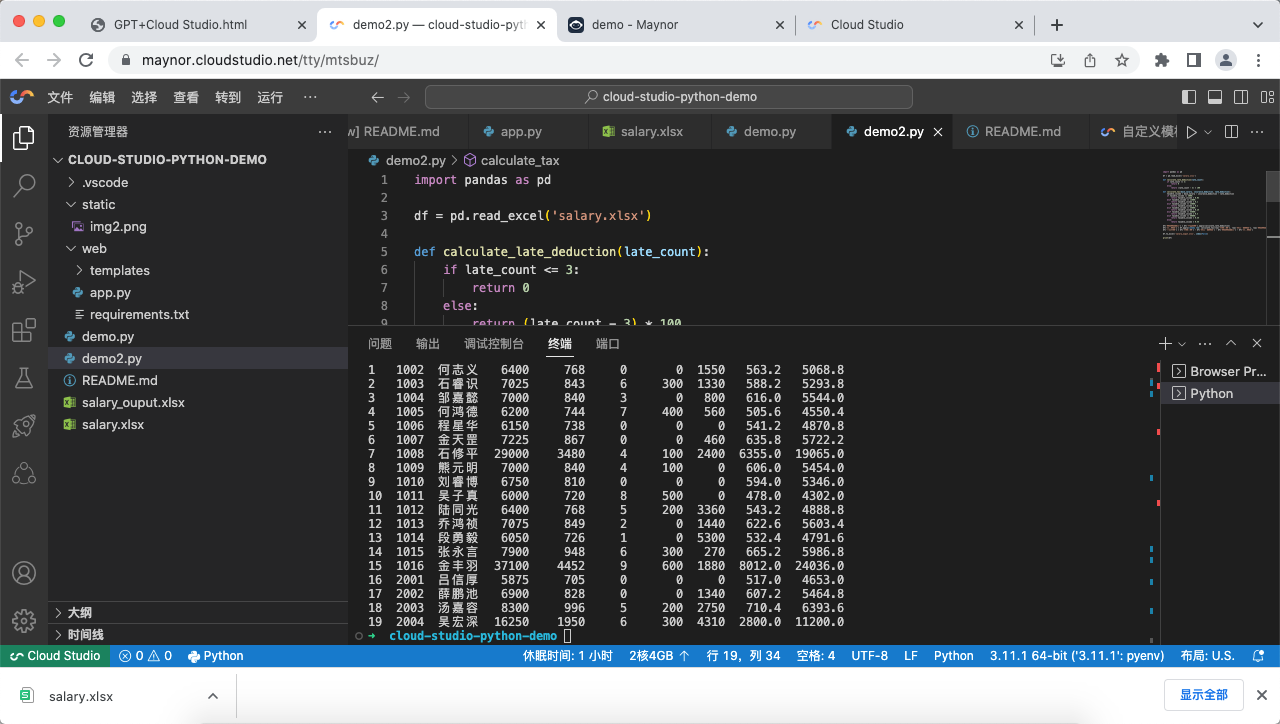The image size is (1280, 724).
Task: Click the Cloud Studio logo at menu bar
Action: coord(22,97)
